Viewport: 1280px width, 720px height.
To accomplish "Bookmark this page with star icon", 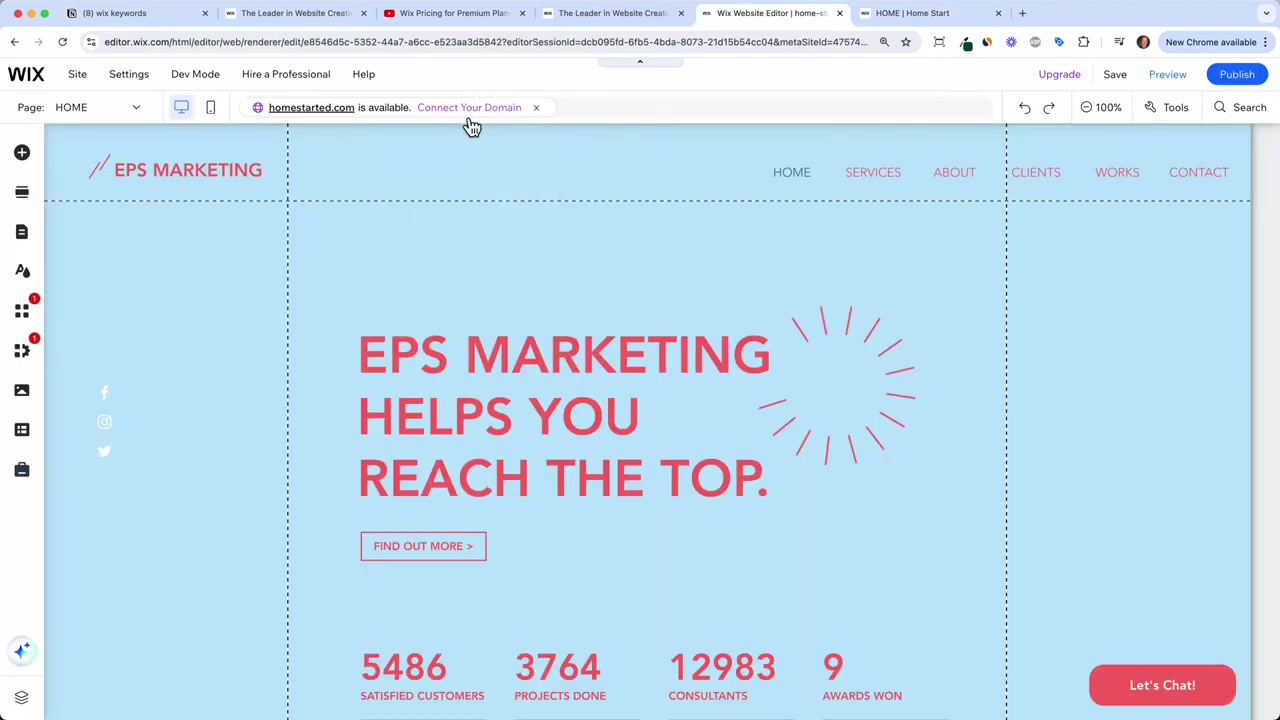I will coord(906,42).
